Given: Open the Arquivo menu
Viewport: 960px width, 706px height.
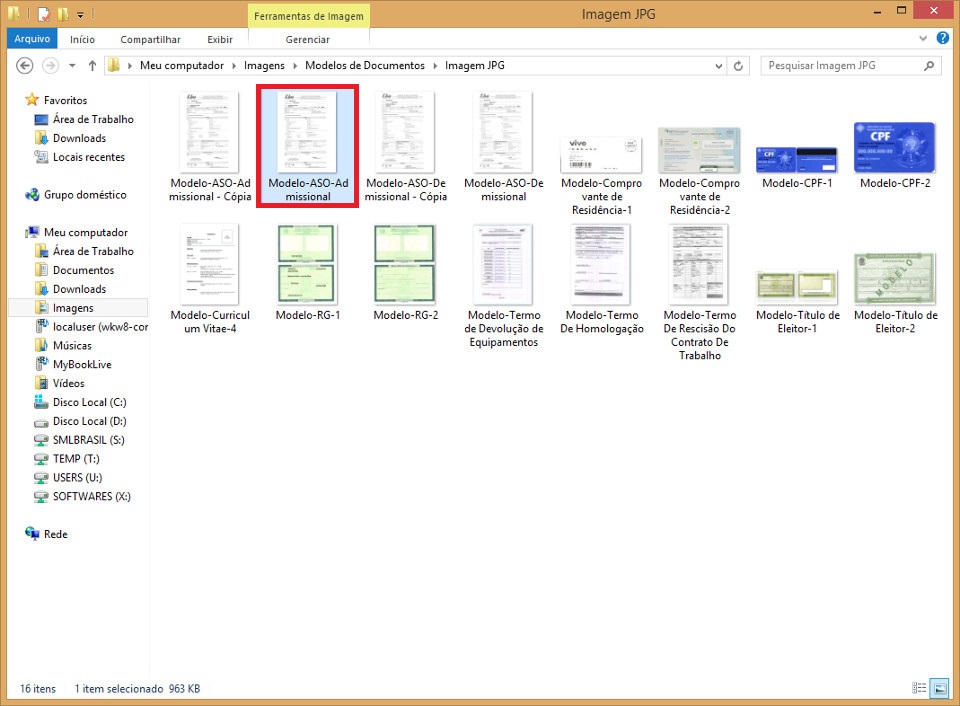Looking at the screenshot, I should [31, 39].
